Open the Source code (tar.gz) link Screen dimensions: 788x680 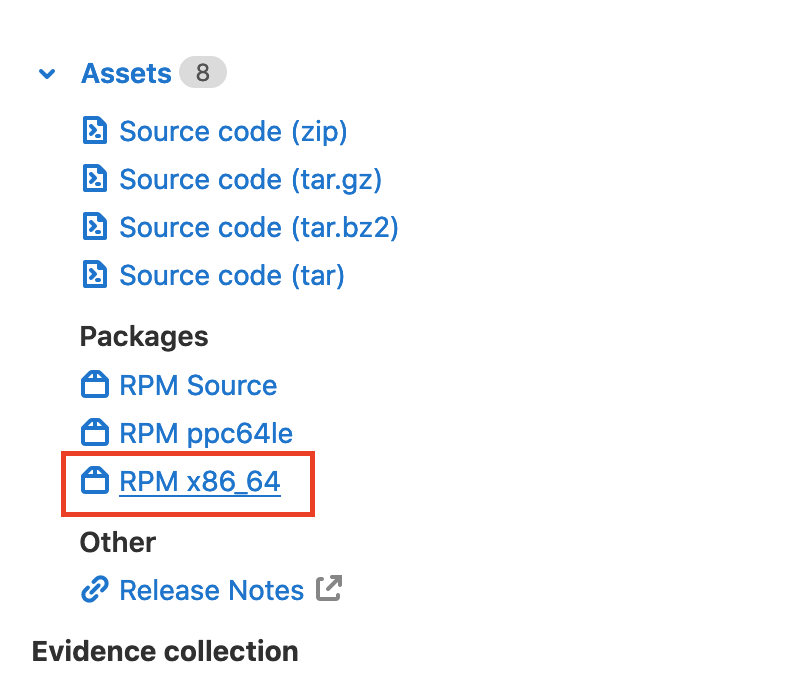click(250, 179)
